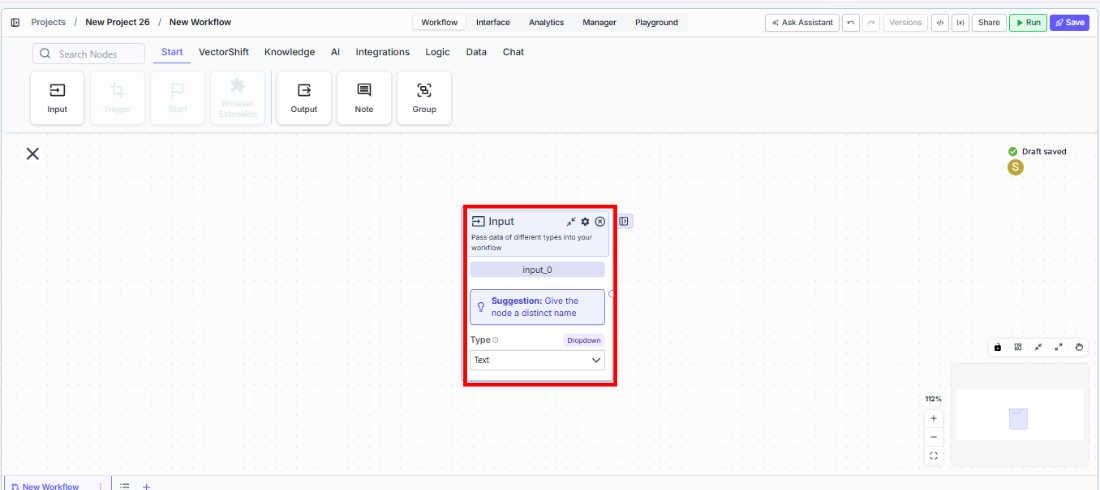Activate the hand pan tool
The width and height of the screenshot is (1100, 490).
(1080, 347)
